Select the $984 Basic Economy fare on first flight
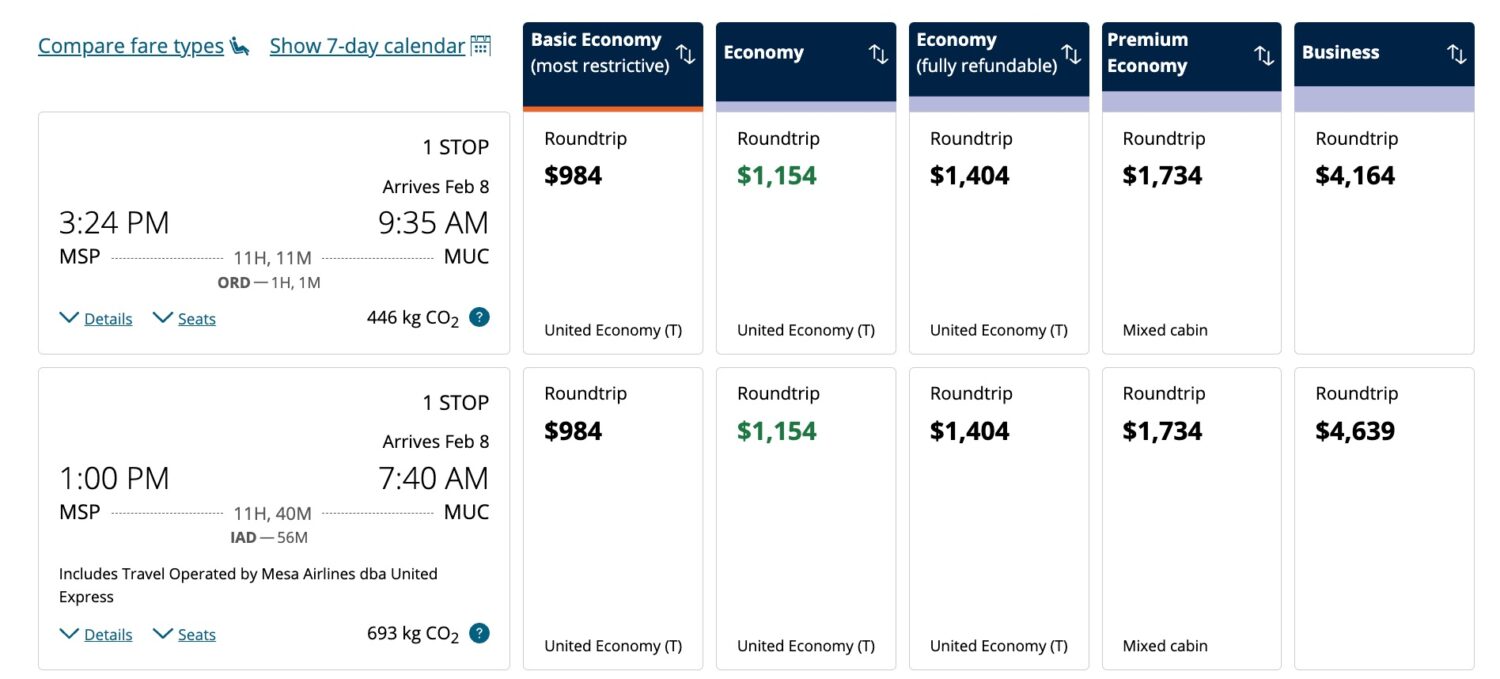Image resolution: width=1500 pixels, height=679 pixels. tap(612, 230)
